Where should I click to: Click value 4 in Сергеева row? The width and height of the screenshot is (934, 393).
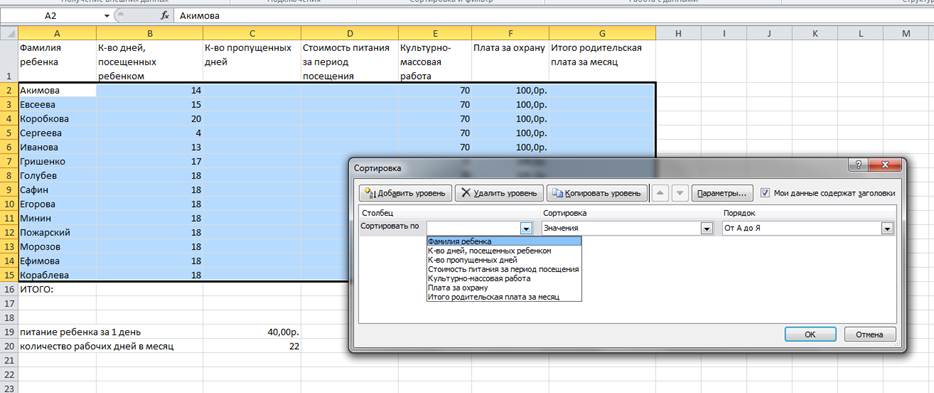point(150,133)
